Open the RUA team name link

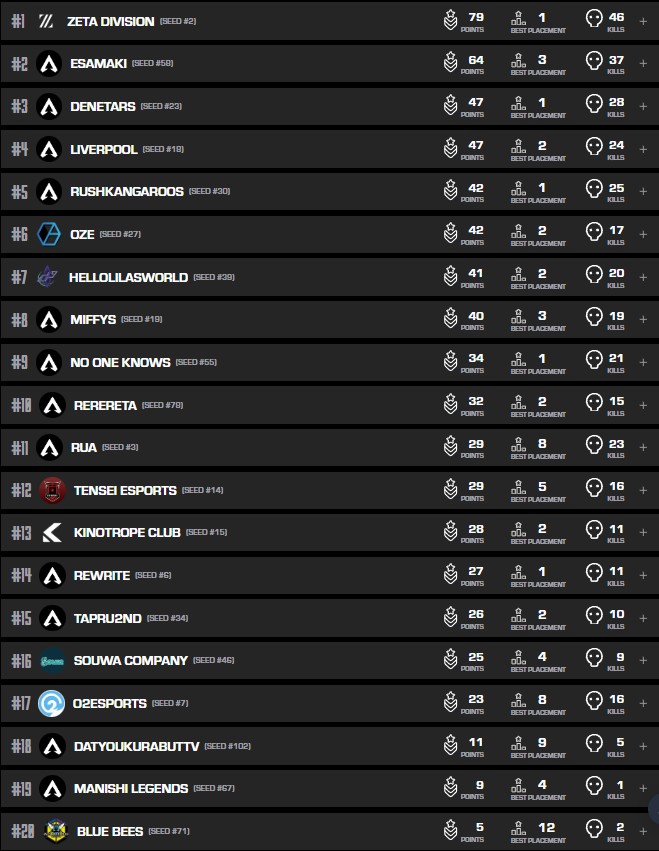click(x=85, y=447)
